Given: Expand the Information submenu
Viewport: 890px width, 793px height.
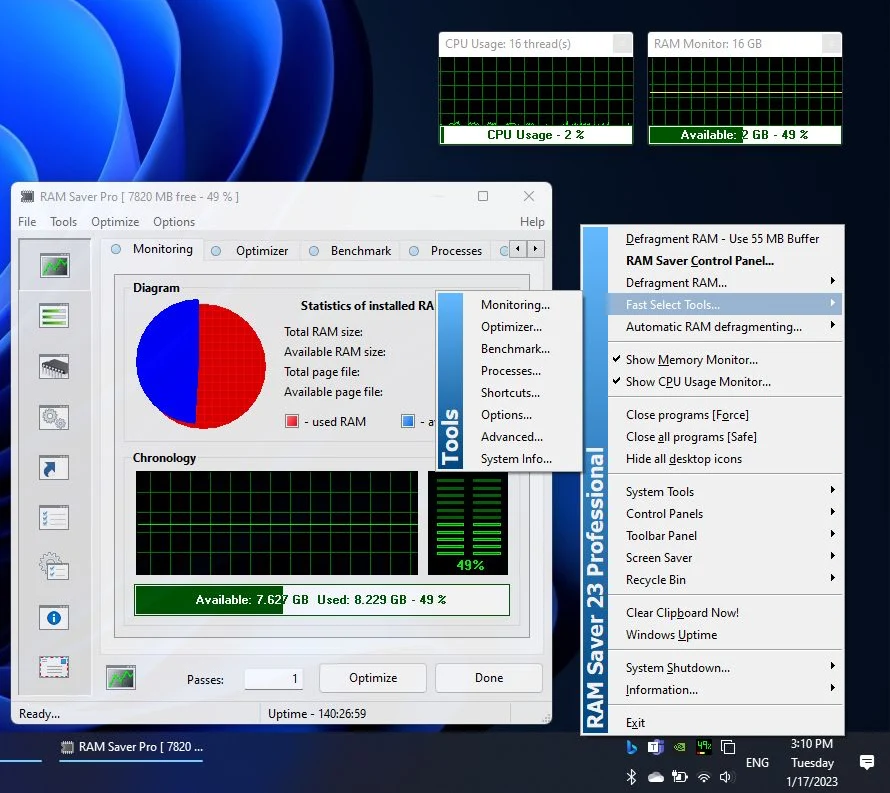Looking at the screenshot, I should 725,690.
